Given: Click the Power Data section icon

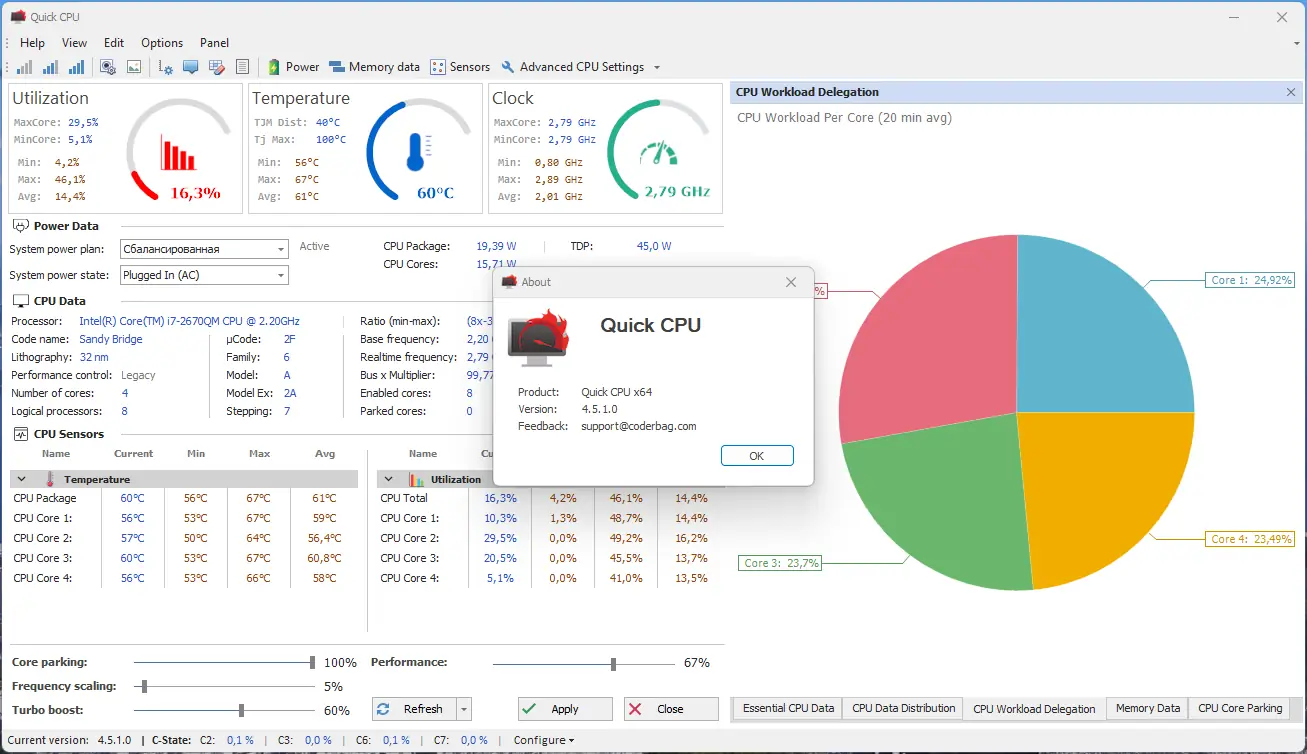Looking at the screenshot, I should point(20,226).
